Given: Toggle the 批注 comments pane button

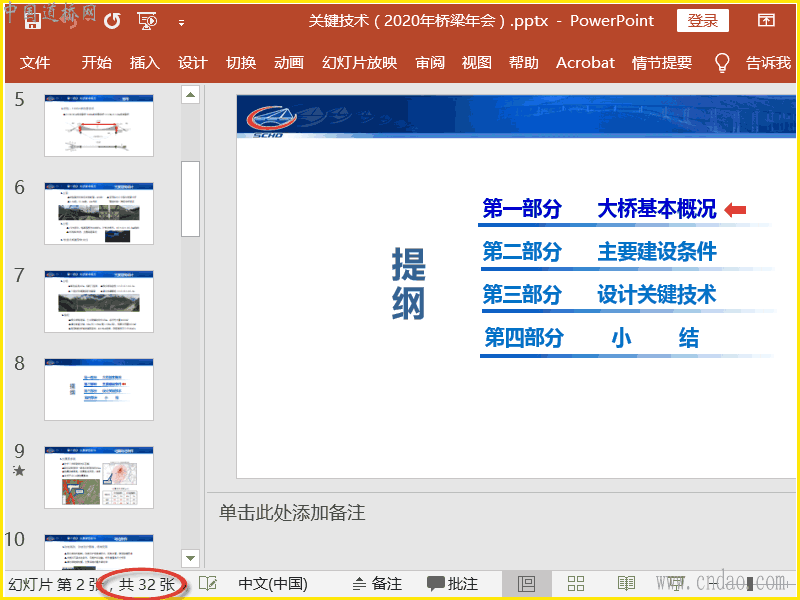Looking at the screenshot, I should pos(453,584).
